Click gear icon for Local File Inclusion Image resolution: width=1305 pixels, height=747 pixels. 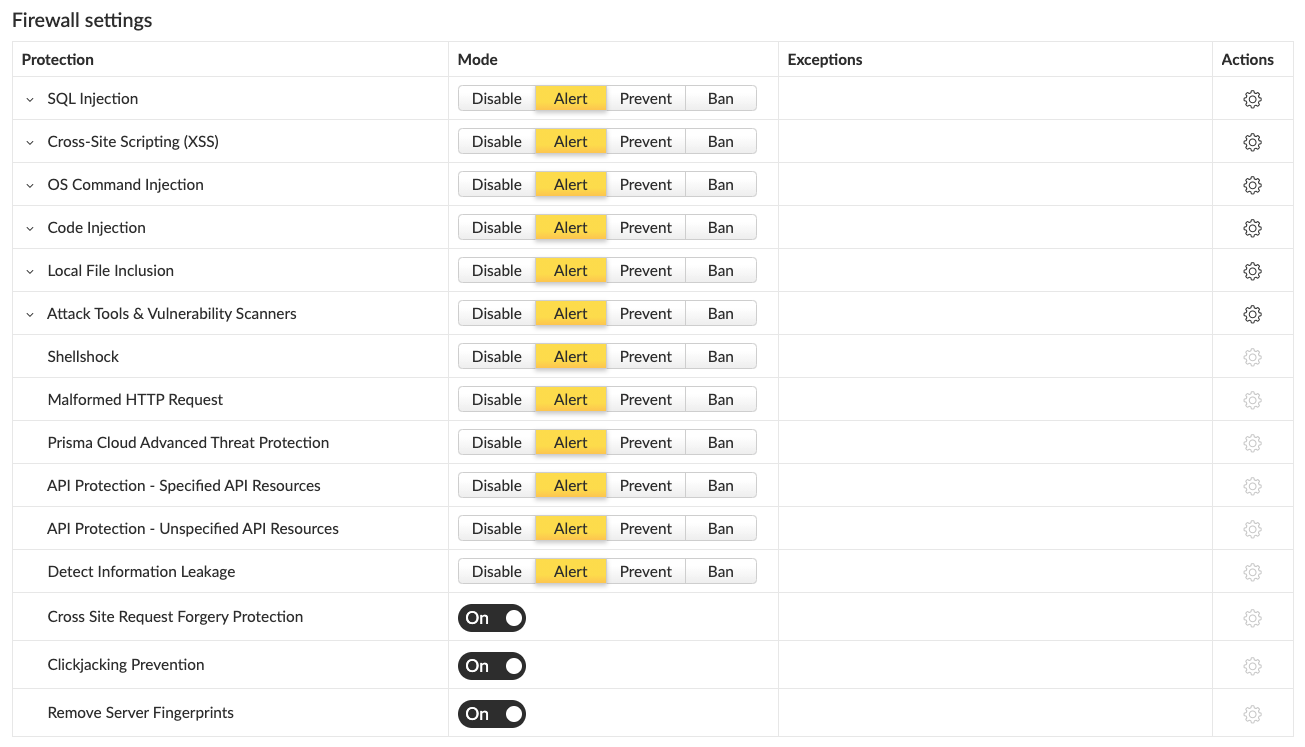click(x=1252, y=271)
